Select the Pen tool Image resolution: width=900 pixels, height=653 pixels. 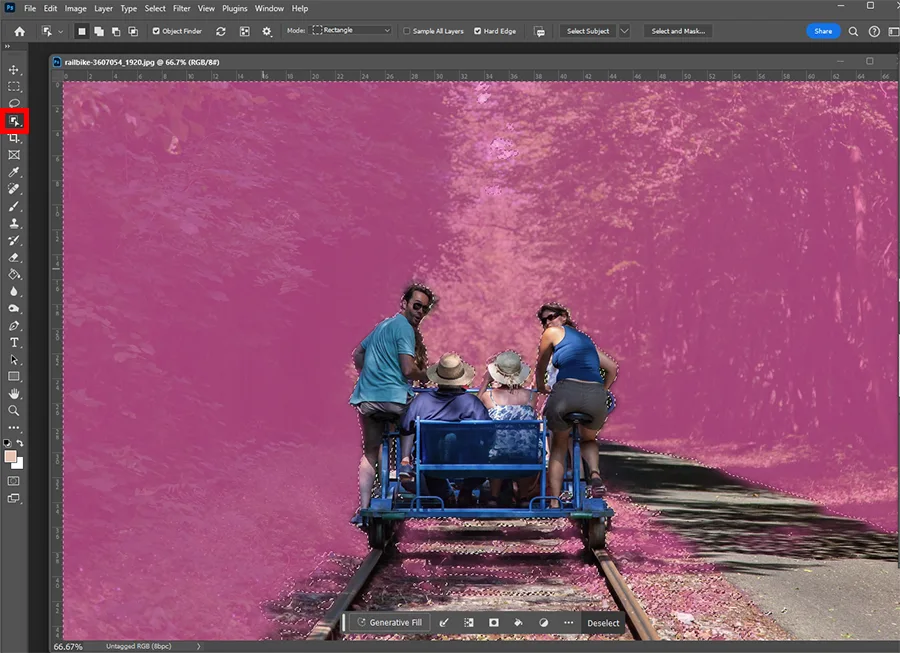tap(14, 325)
